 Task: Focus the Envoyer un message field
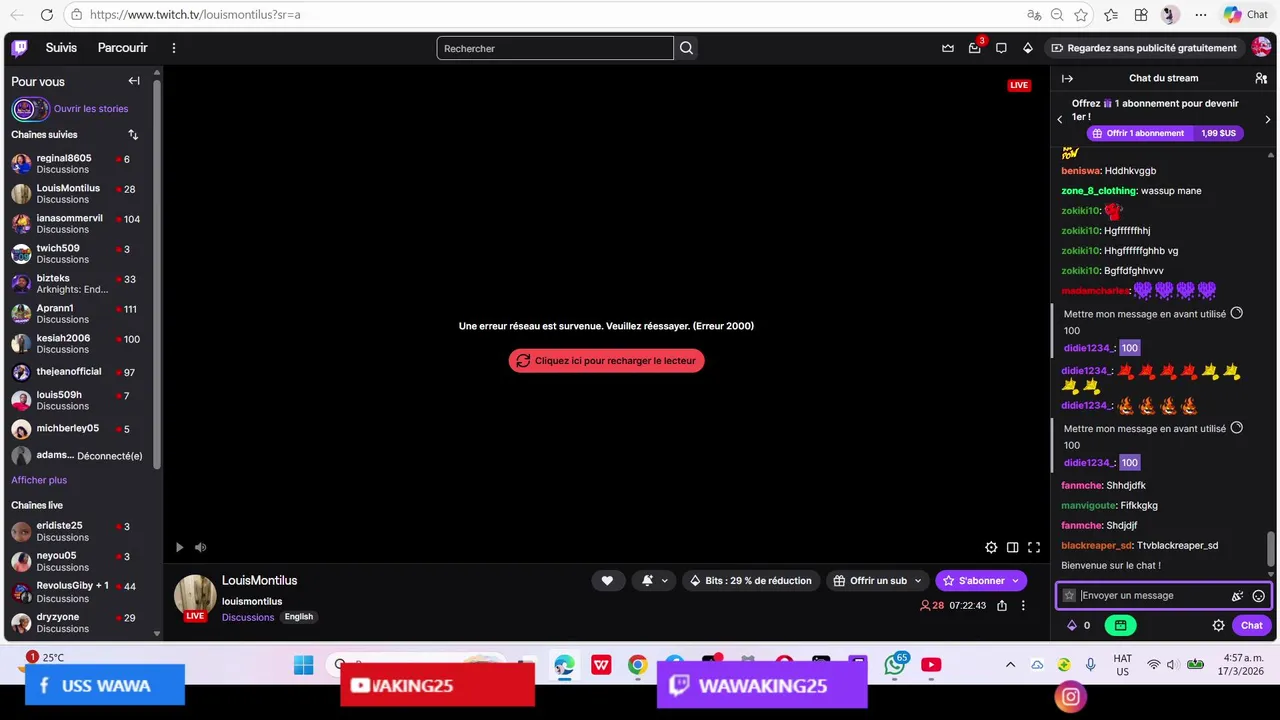click(x=1164, y=595)
